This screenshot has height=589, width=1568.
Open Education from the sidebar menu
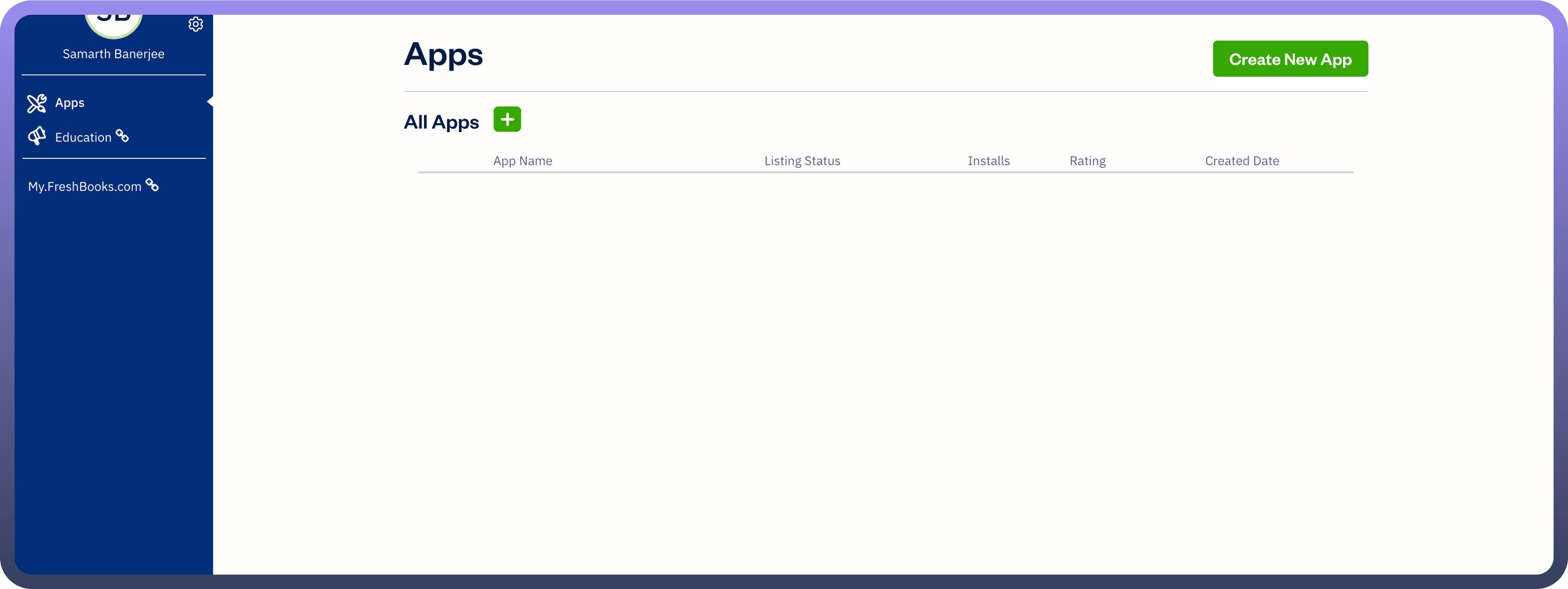coord(83,138)
